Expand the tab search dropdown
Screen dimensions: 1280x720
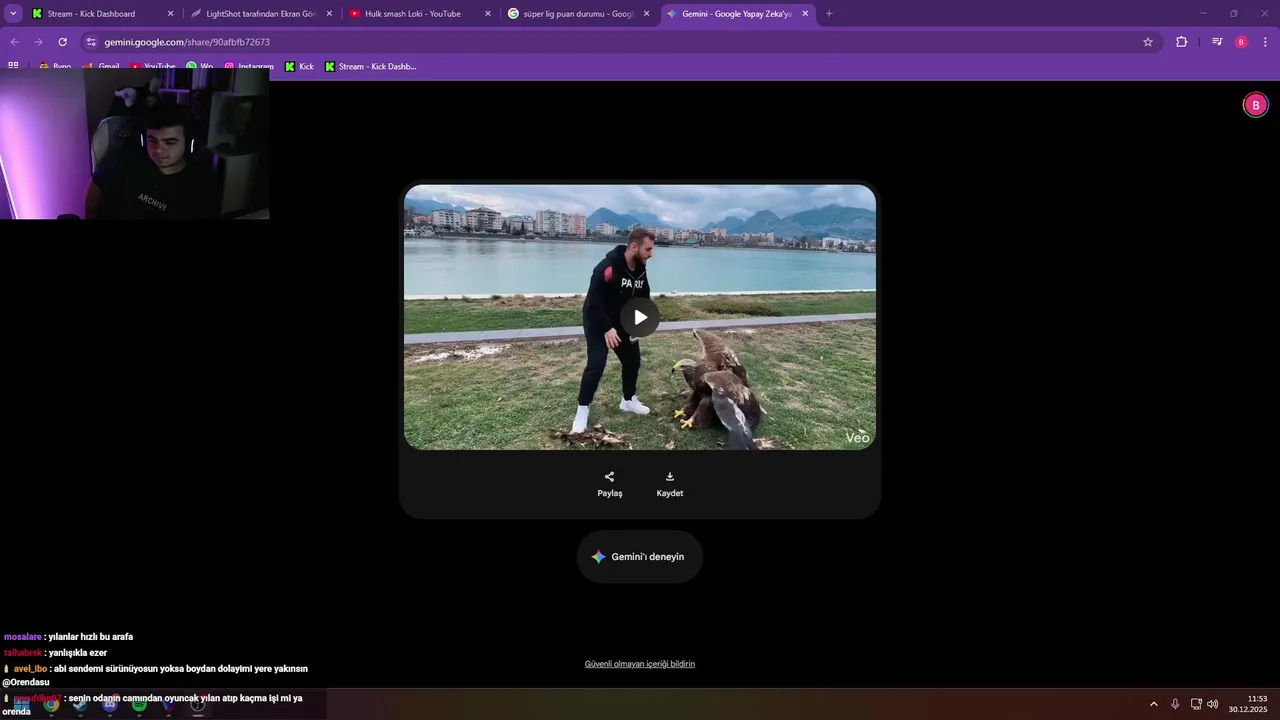click(x=13, y=14)
